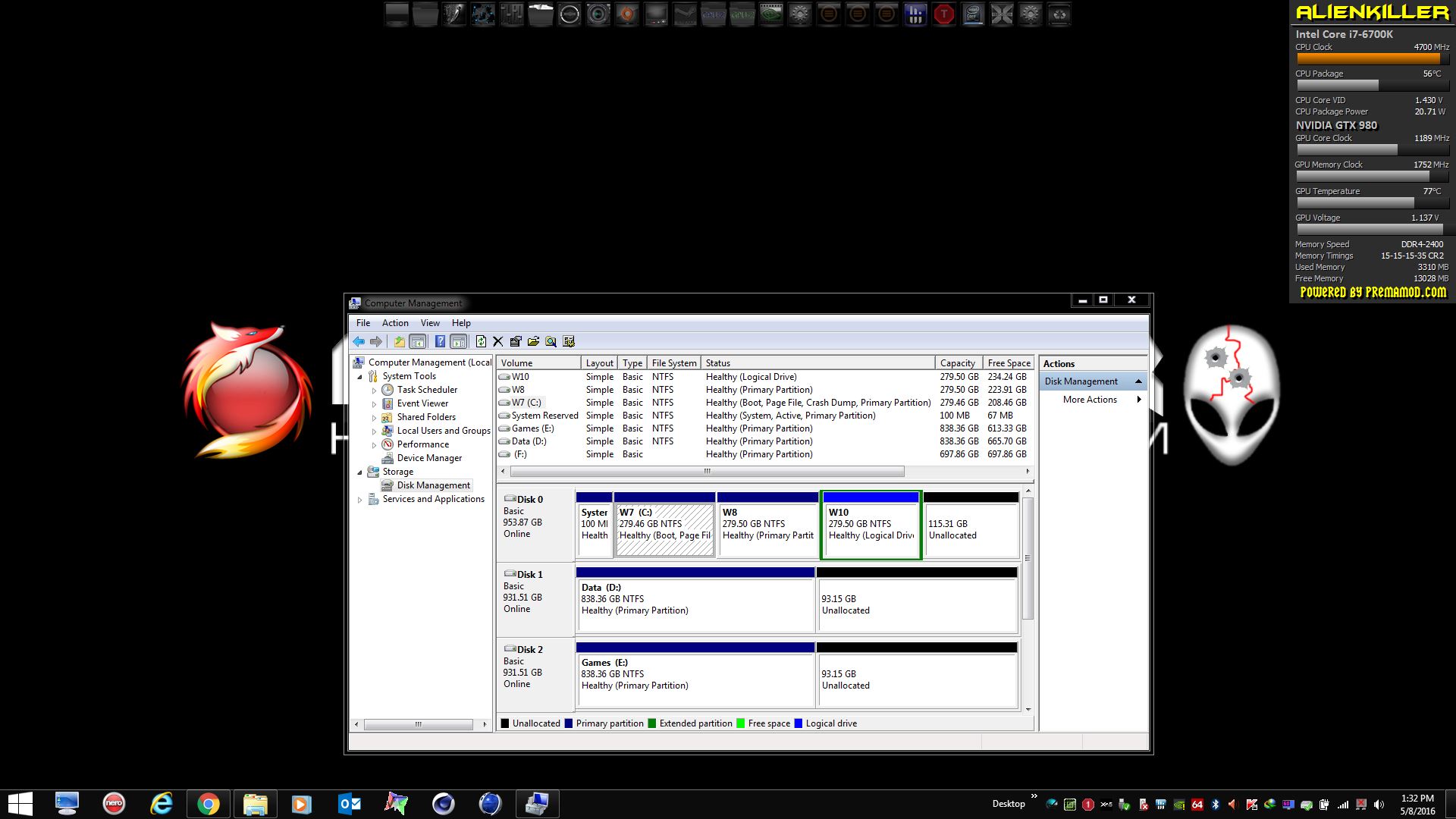Click the Back arrow toolbar icon
The width and height of the screenshot is (1456, 819).
[x=359, y=342]
